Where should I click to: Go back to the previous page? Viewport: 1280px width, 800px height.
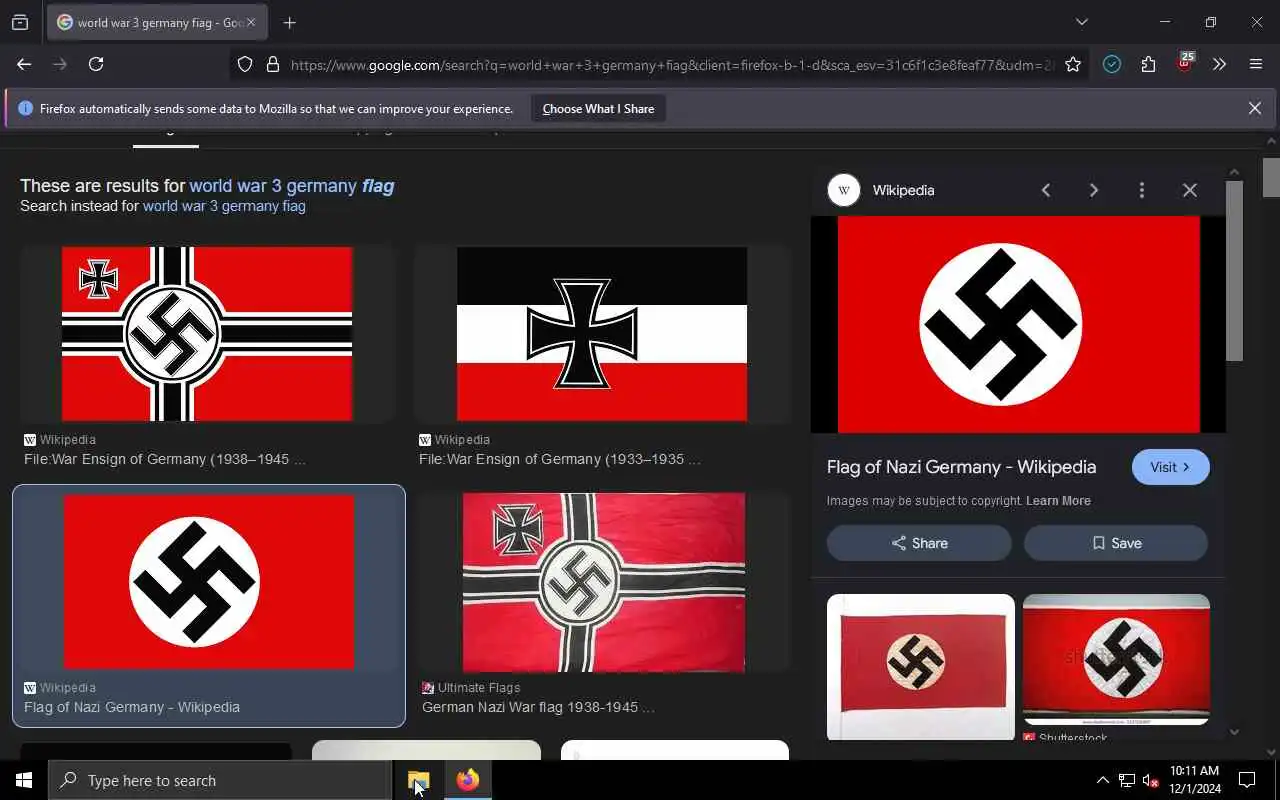pos(24,64)
